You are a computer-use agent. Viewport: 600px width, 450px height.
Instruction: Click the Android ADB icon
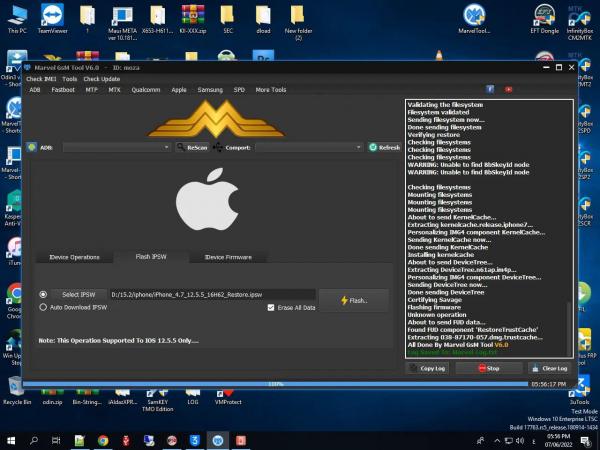tap(32, 147)
